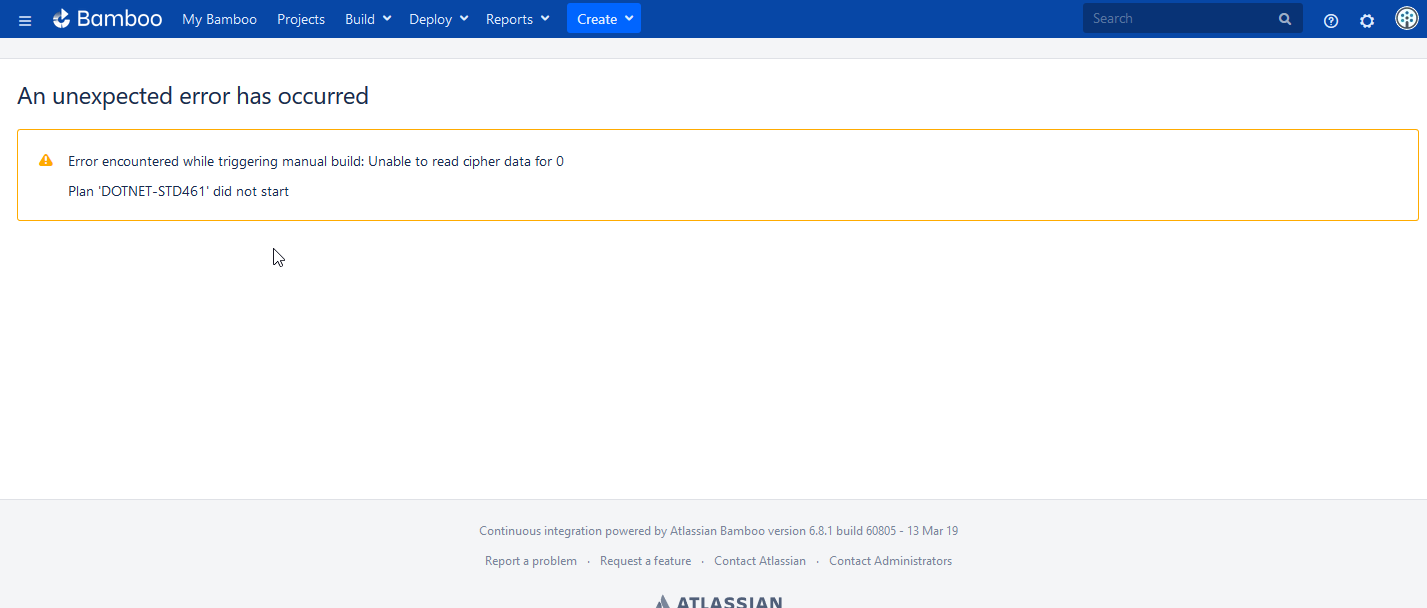This screenshot has height=608, width=1427.
Task: Click the version 6.8.1 build 60805 text
Action: tap(830, 531)
